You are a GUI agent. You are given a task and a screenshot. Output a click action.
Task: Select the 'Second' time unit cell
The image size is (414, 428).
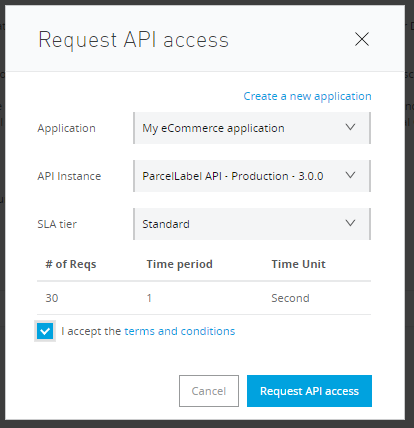[x=290, y=298]
